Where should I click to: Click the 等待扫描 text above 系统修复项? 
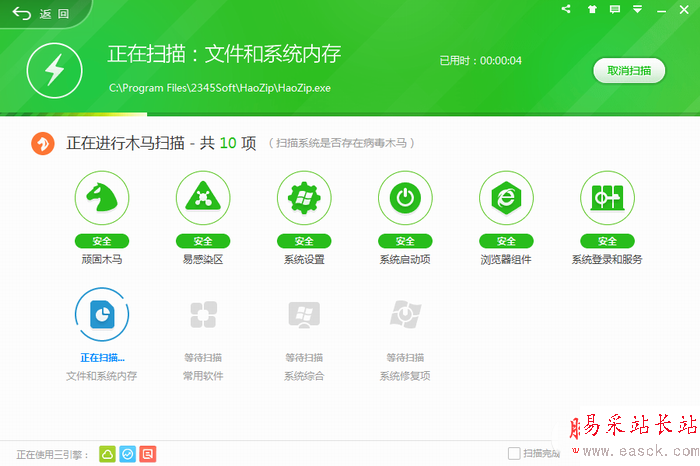point(405,358)
